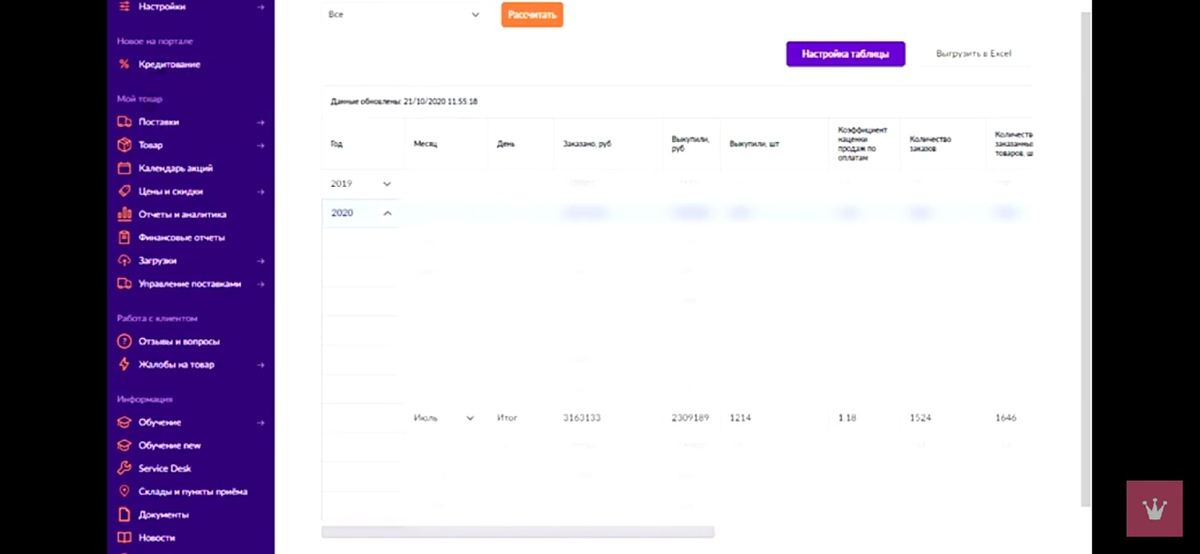Click the pin icon beside Склады и пункты приёма
The width and height of the screenshot is (1200, 554).
124,491
